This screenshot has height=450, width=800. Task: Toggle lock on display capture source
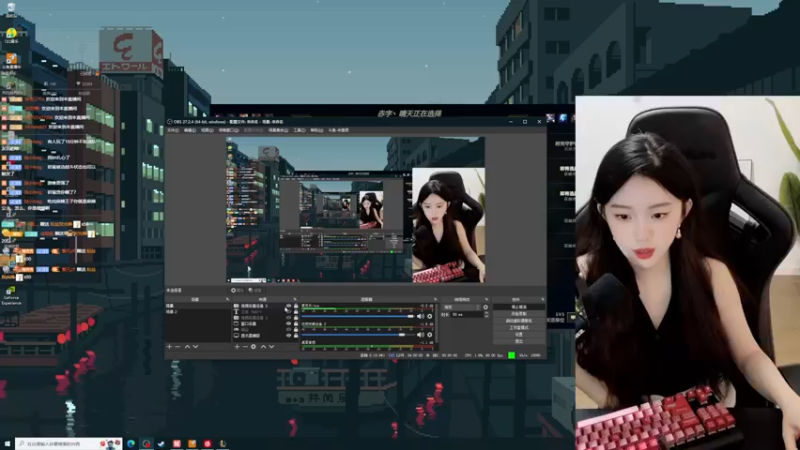pos(296,336)
